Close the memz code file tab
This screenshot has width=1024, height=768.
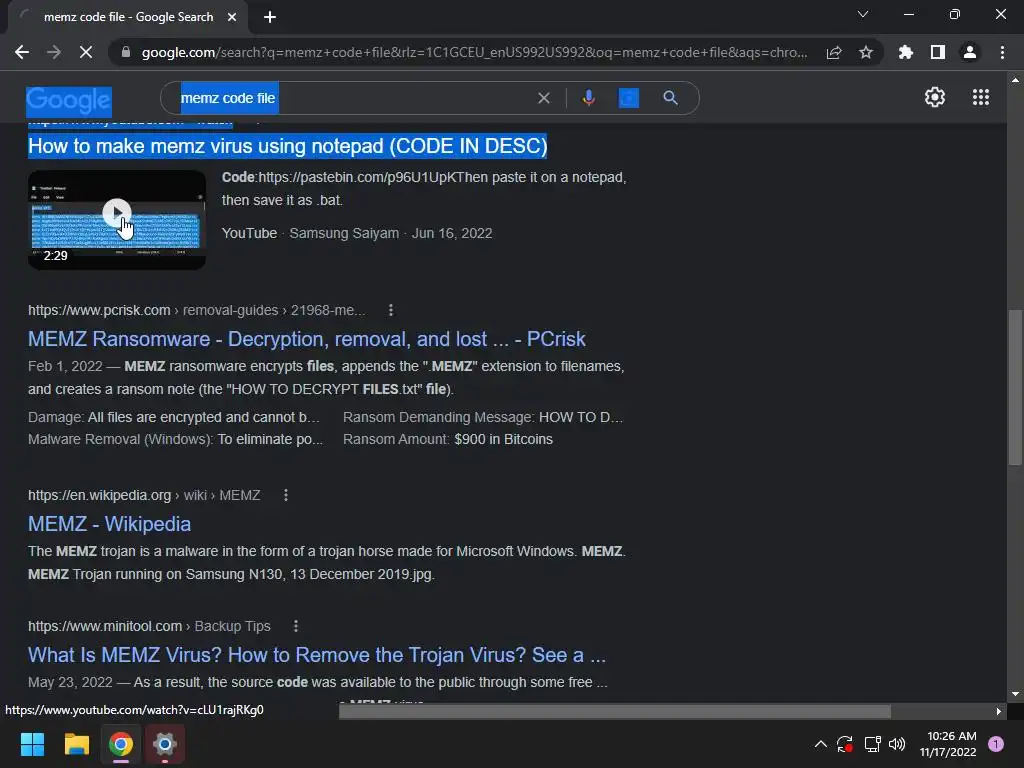coord(232,17)
